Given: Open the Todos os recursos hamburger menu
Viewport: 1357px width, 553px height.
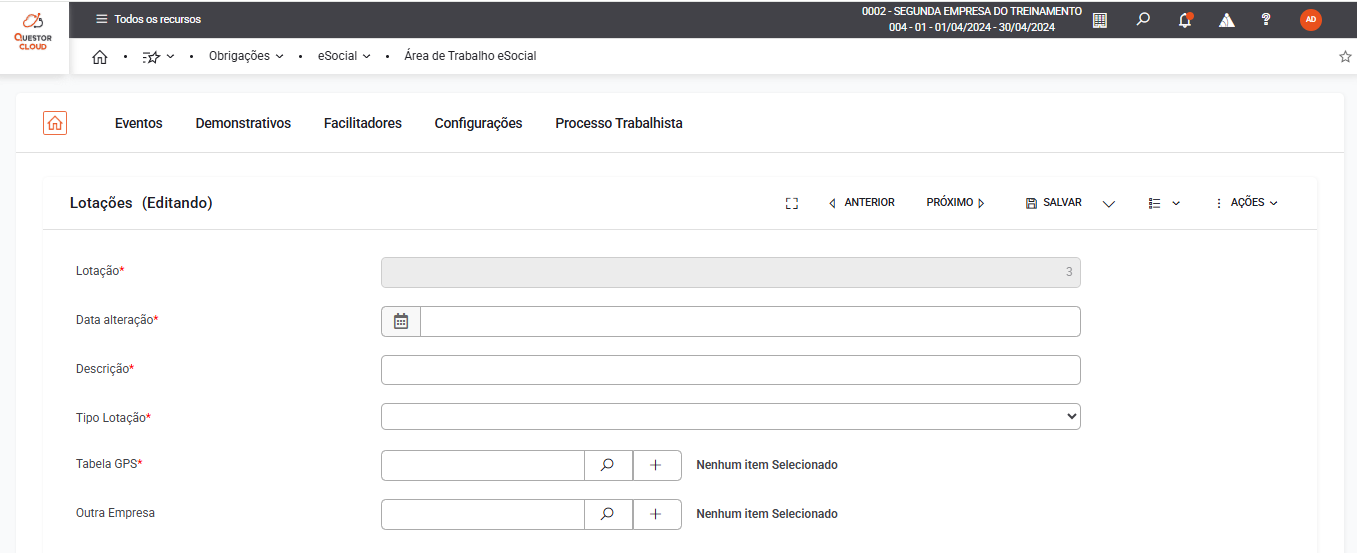Looking at the screenshot, I should (147, 19).
